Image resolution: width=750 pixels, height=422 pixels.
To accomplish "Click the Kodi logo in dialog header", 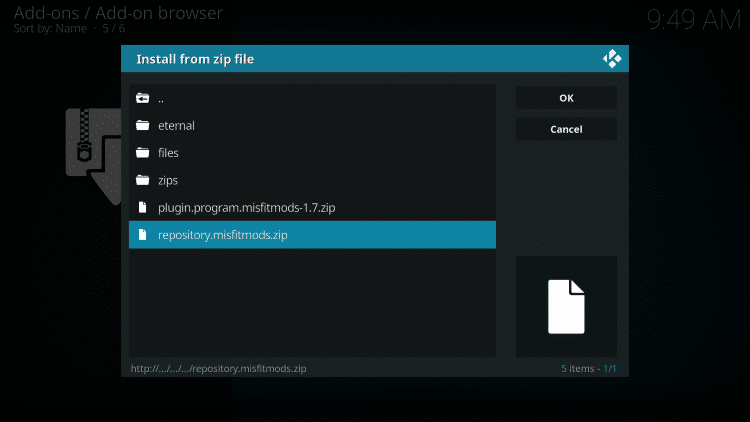I will click(611, 59).
